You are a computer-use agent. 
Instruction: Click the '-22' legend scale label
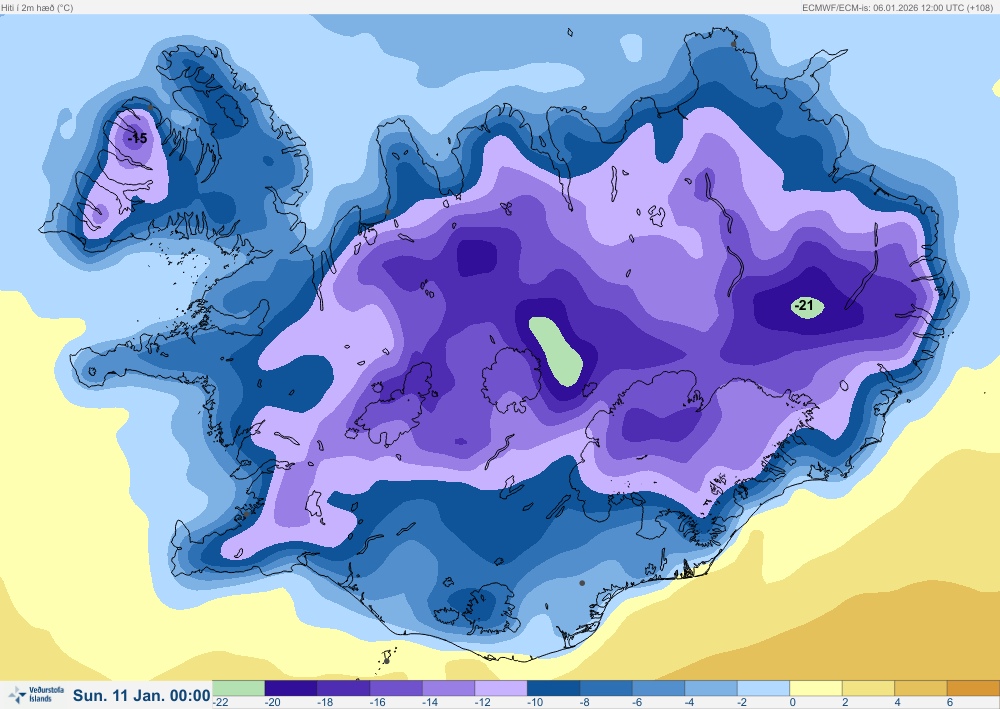221,703
